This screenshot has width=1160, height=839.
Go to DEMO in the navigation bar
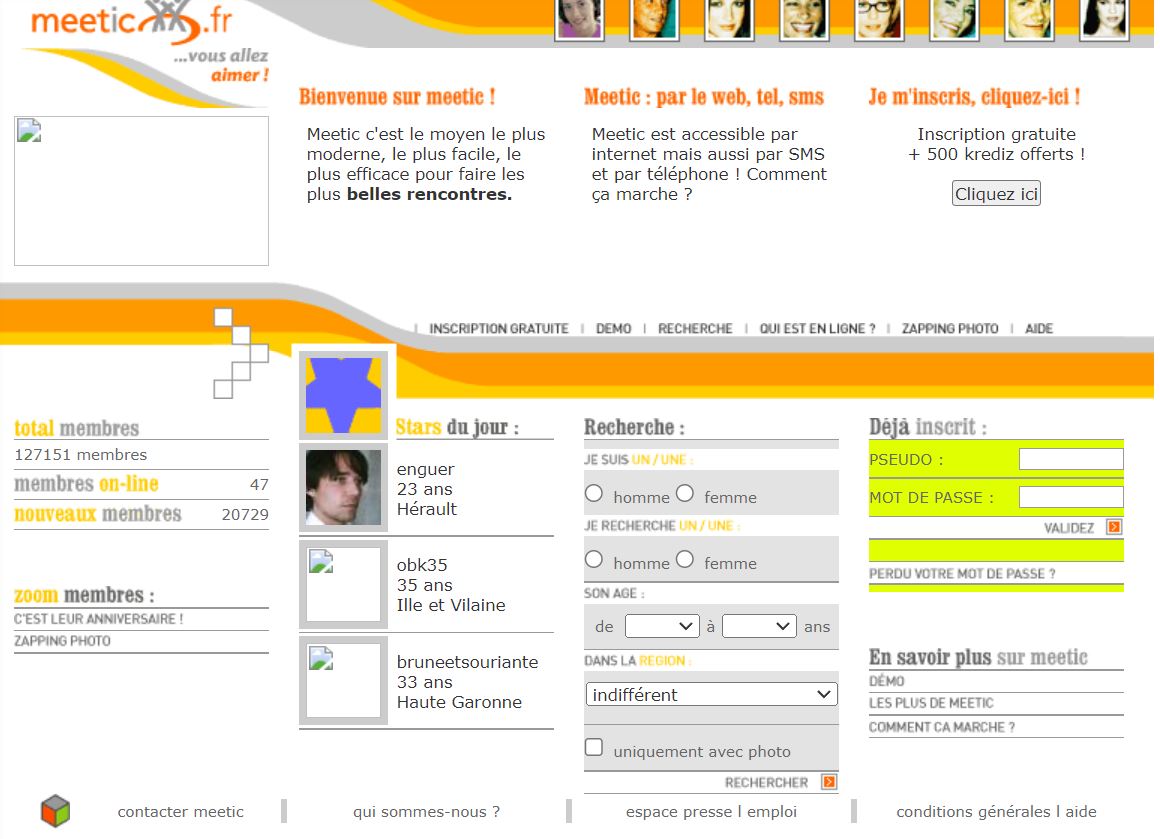(613, 328)
